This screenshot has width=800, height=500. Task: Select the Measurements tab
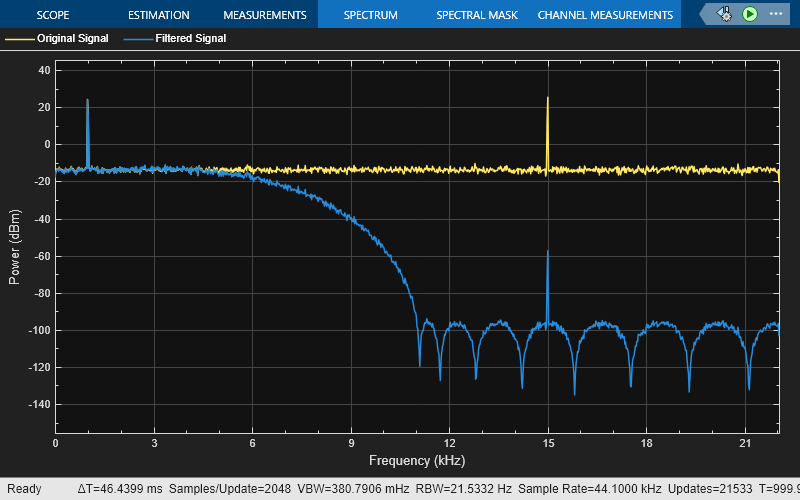point(264,15)
